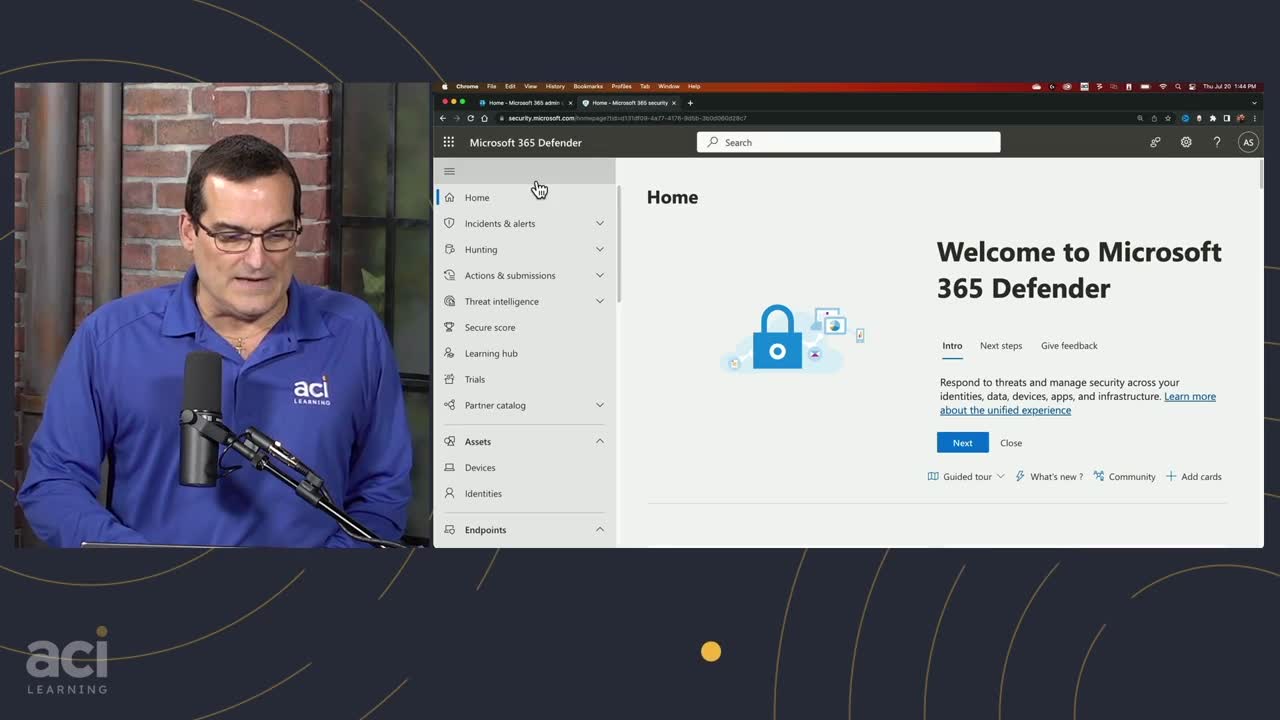Image resolution: width=1280 pixels, height=720 pixels.
Task: Switch to the Next steps tab
Action: coord(1001,346)
